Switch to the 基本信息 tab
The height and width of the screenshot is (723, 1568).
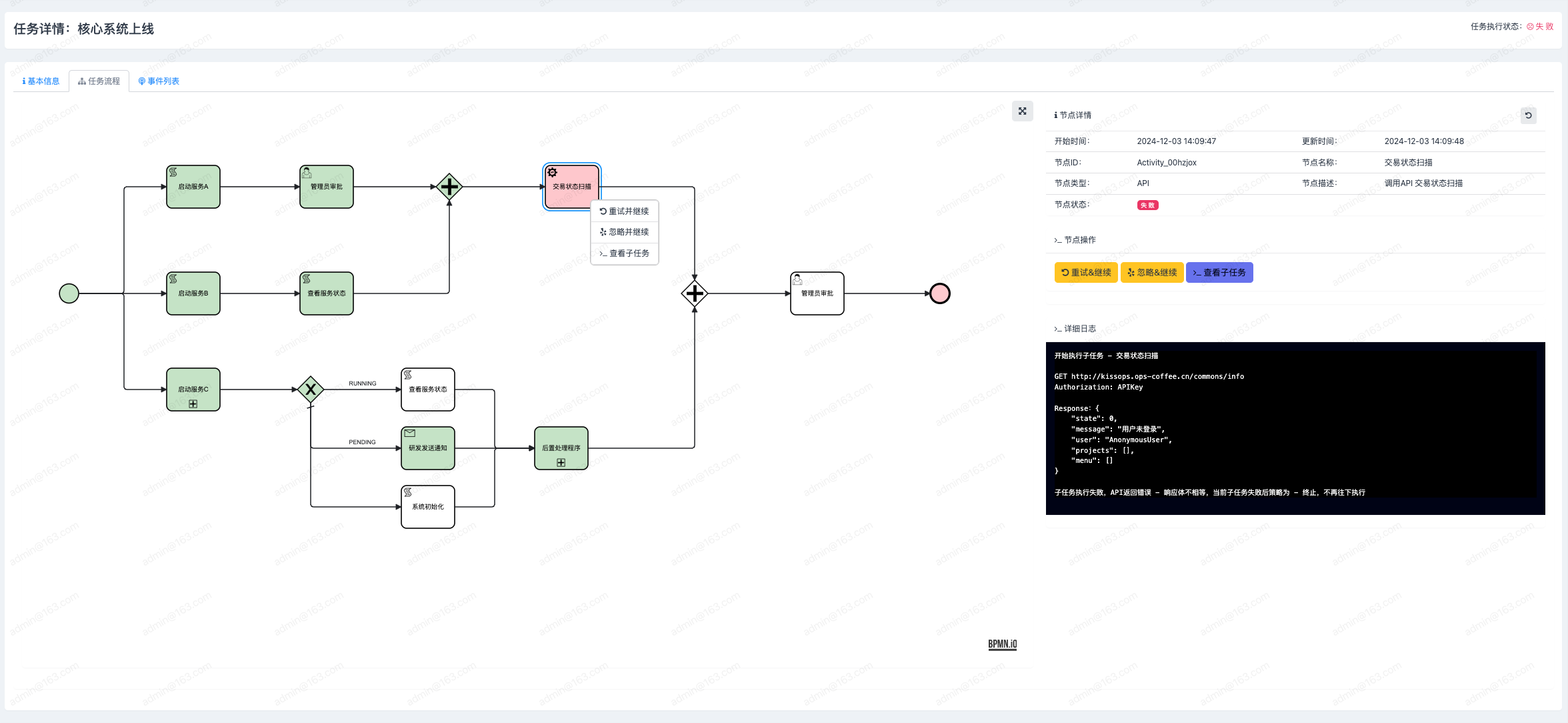click(41, 81)
